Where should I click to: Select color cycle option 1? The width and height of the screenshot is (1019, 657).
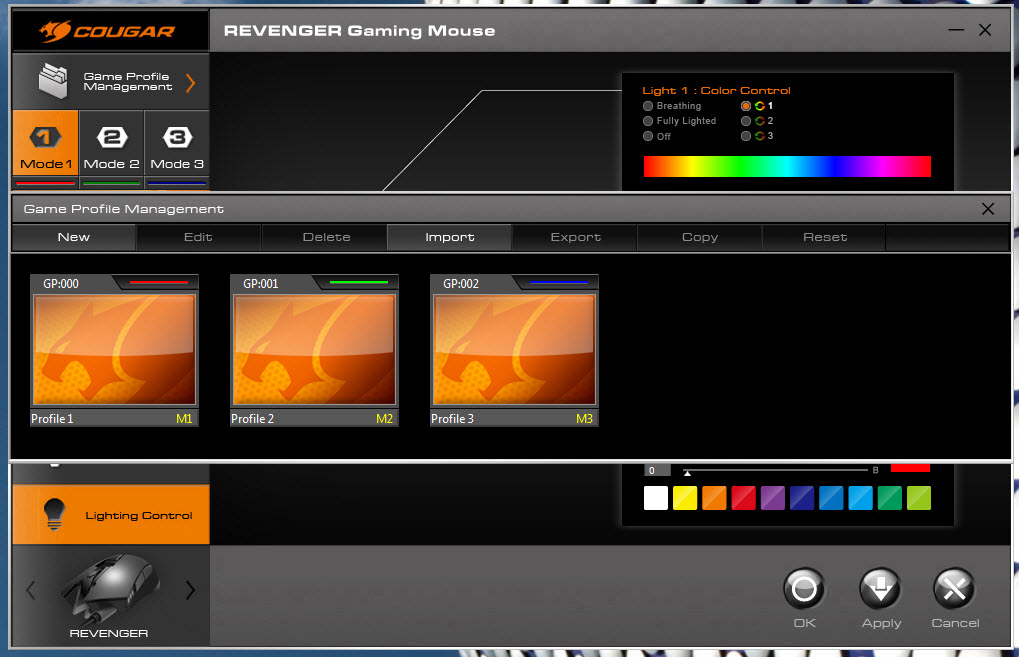coord(746,106)
